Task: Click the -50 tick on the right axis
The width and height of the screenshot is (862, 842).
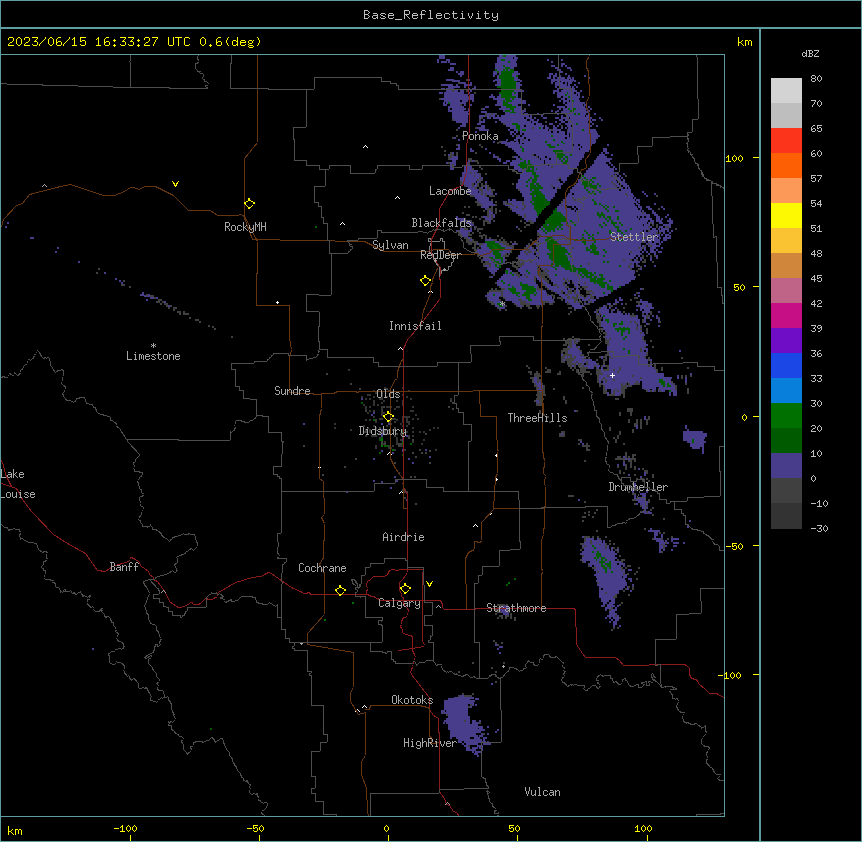Action: [x=734, y=546]
